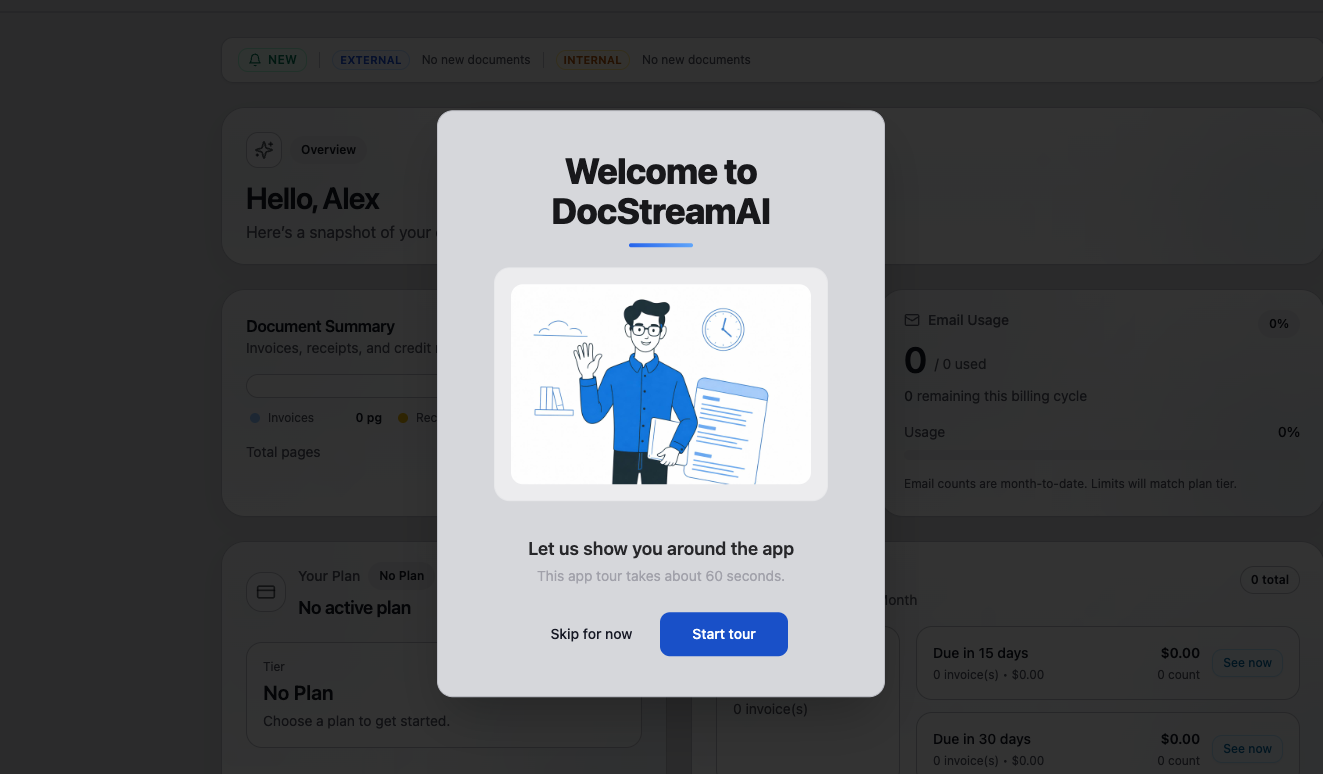Click 'No active plan' text
This screenshot has width=1323, height=774.
click(x=354, y=608)
